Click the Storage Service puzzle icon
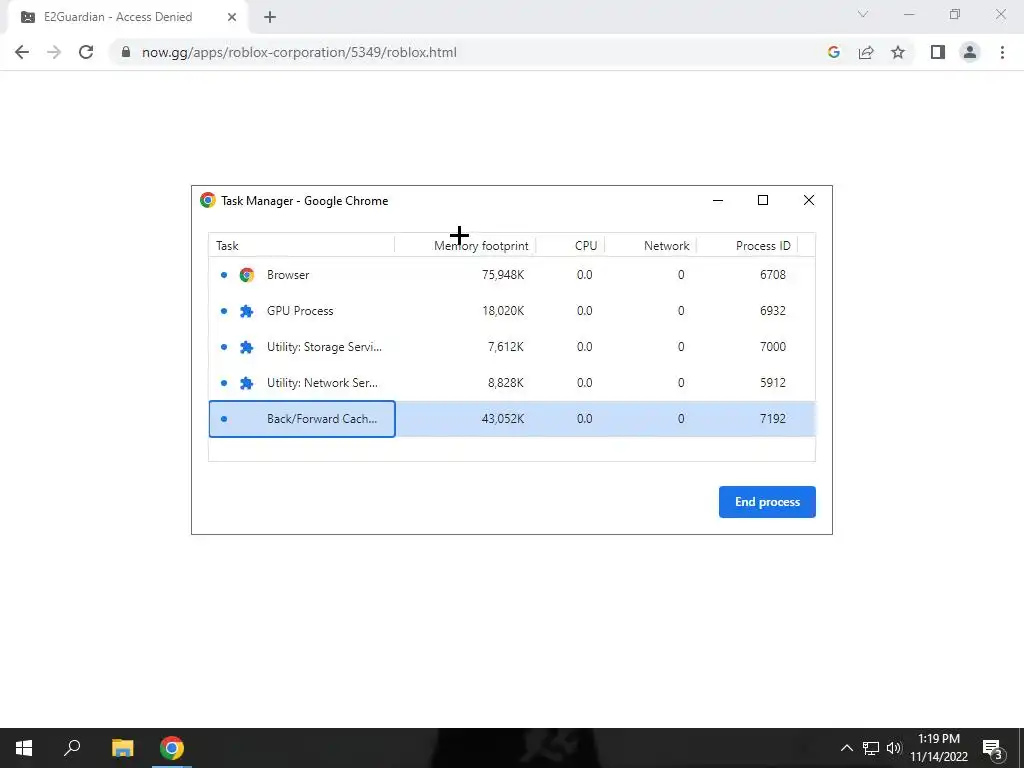 [x=246, y=347]
